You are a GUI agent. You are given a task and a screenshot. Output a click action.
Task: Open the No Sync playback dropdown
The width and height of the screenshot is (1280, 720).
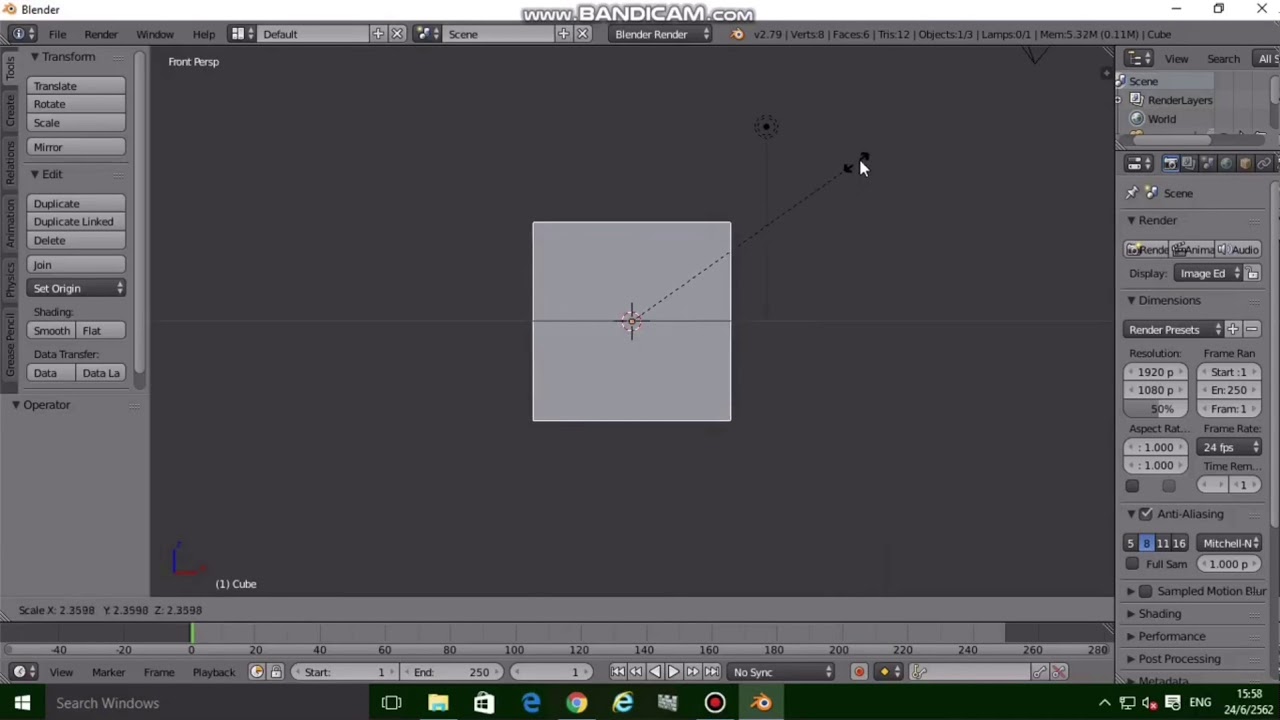click(782, 672)
